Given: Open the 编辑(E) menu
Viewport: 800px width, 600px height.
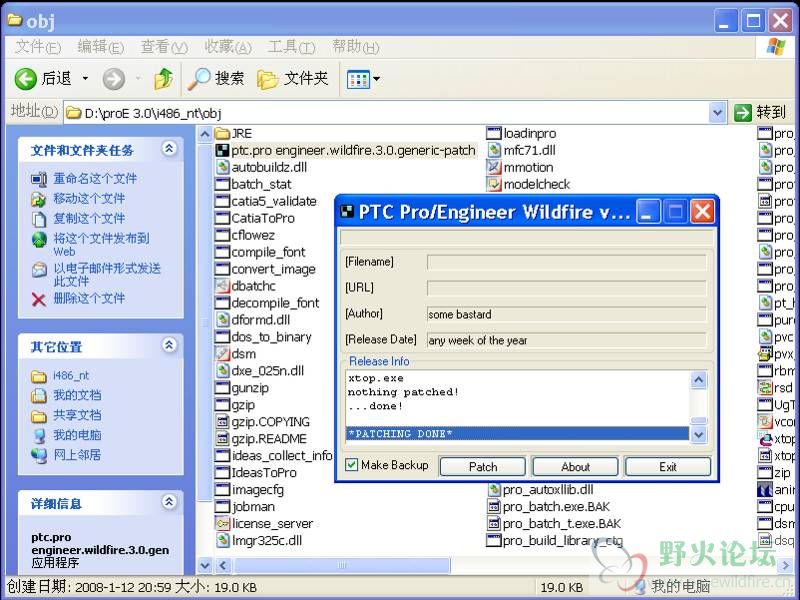Looking at the screenshot, I should coord(101,47).
